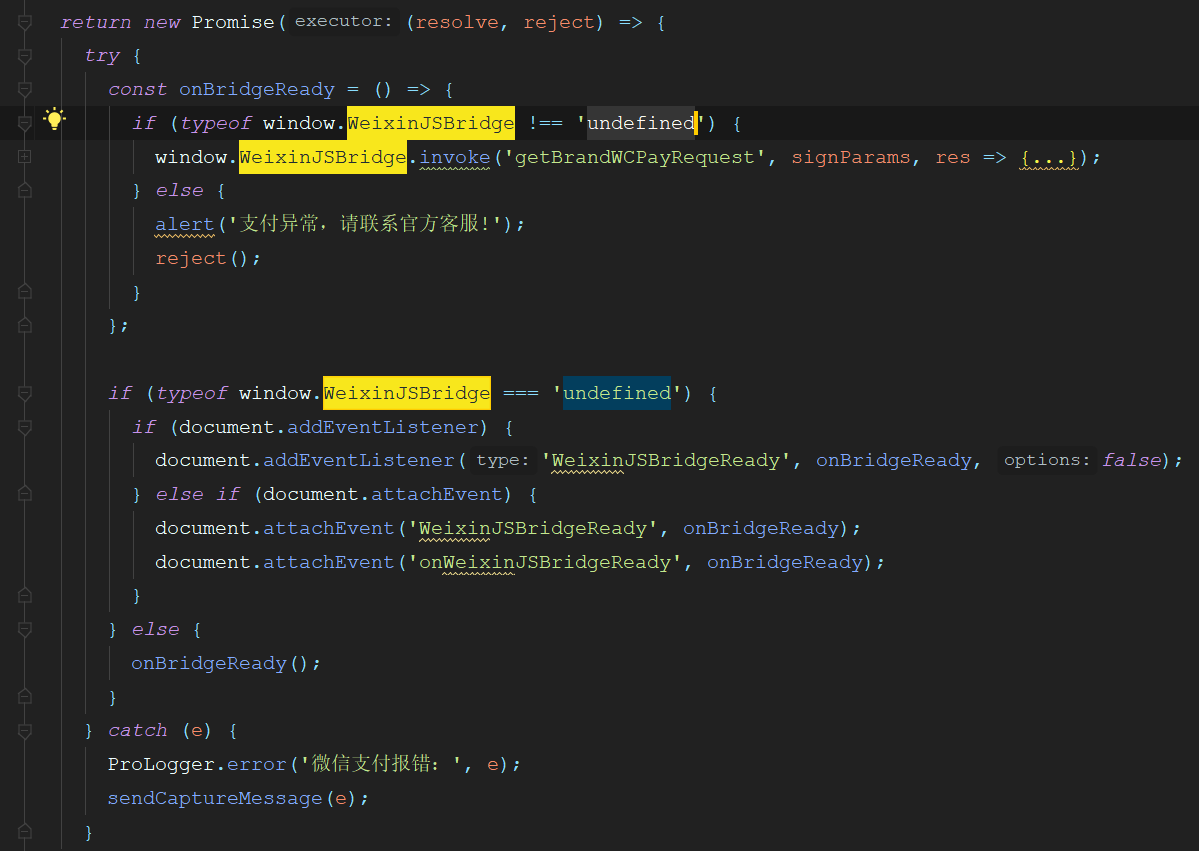Click the 'try' keyword
The width and height of the screenshot is (1199, 851).
[102, 56]
